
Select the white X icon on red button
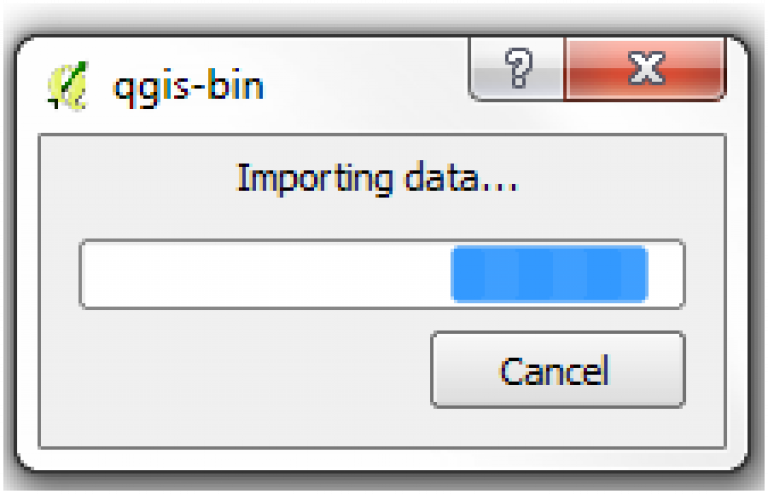pos(647,68)
